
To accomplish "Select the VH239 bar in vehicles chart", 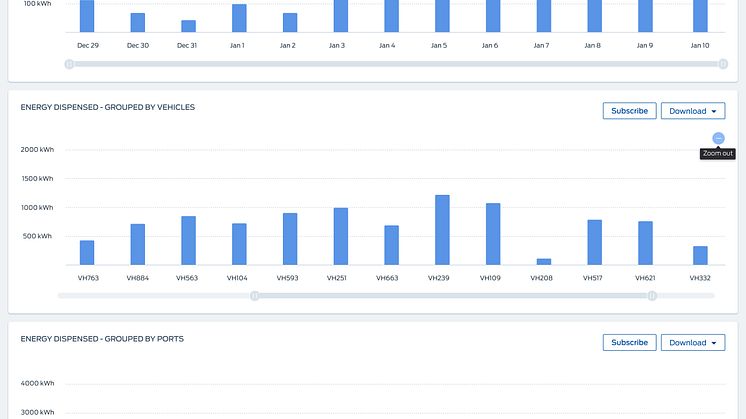I will click(442, 230).
